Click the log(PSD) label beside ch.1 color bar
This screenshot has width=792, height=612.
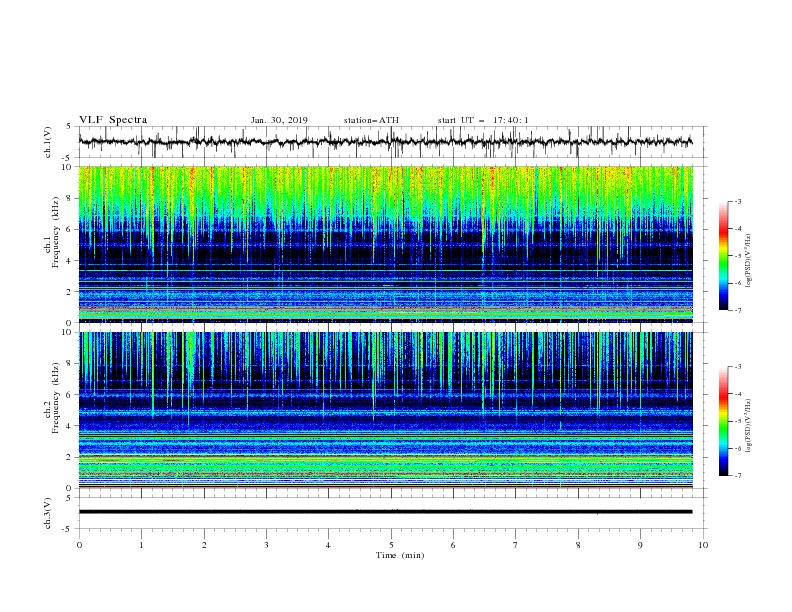(x=748, y=261)
